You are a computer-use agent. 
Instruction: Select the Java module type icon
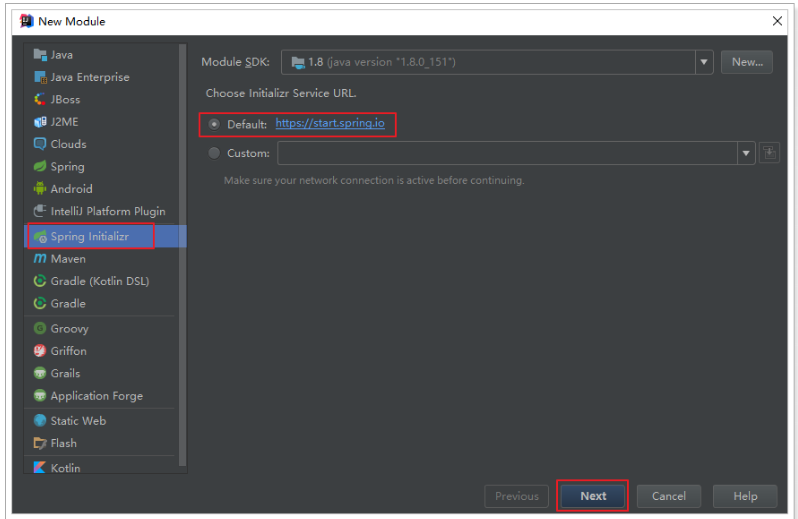click(x=40, y=54)
